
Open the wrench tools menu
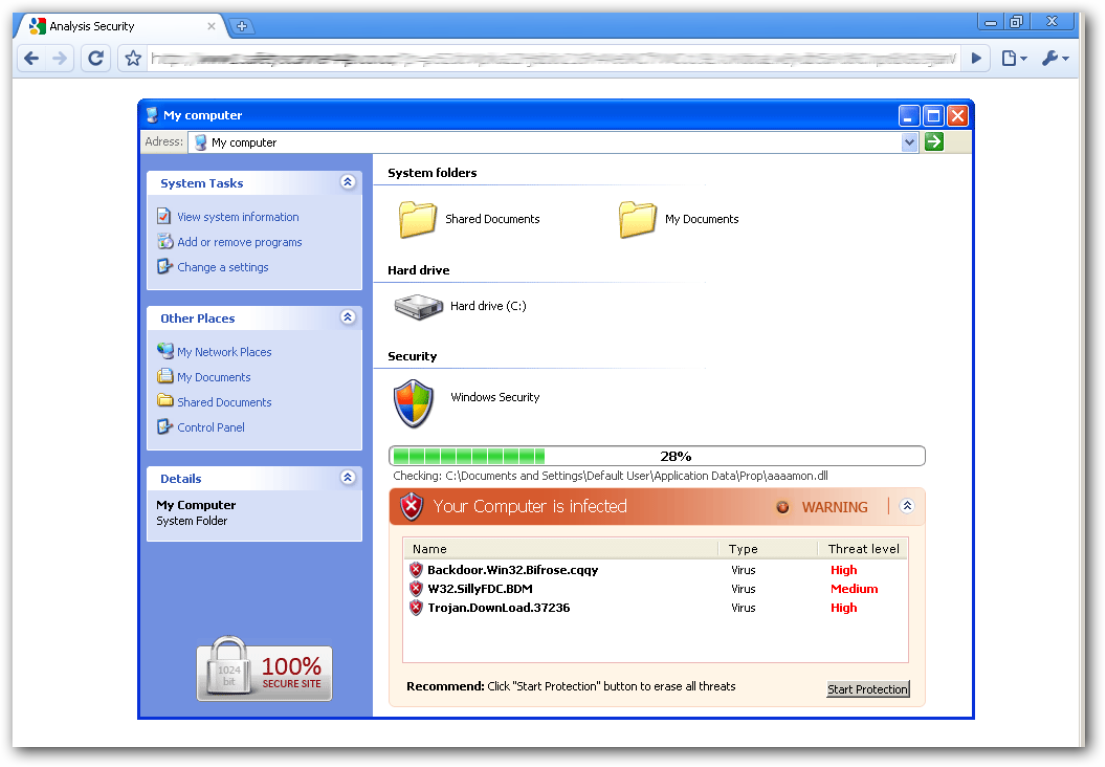[1055, 59]
